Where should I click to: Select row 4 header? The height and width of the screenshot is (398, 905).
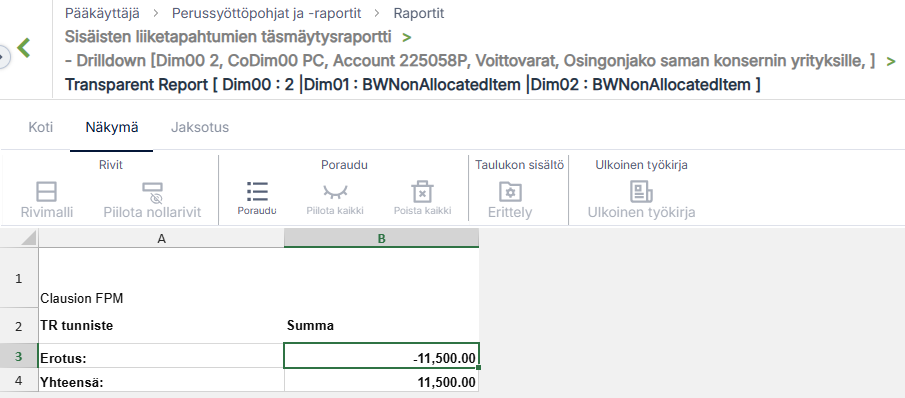pos(19,381)
